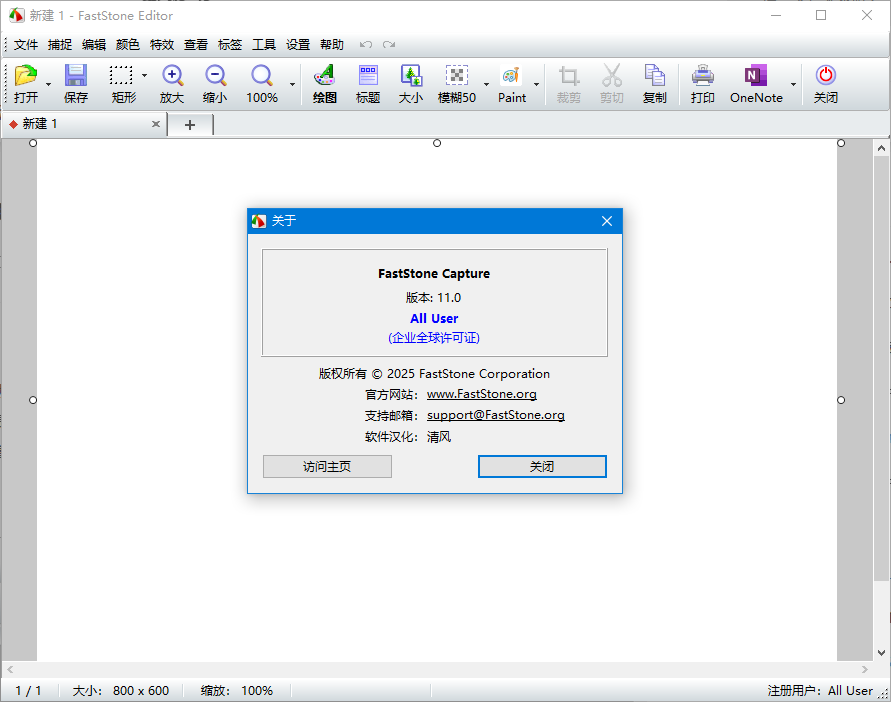Click the vertical scrollbar up arrow

pyautogui.click(x=881, y=148)
